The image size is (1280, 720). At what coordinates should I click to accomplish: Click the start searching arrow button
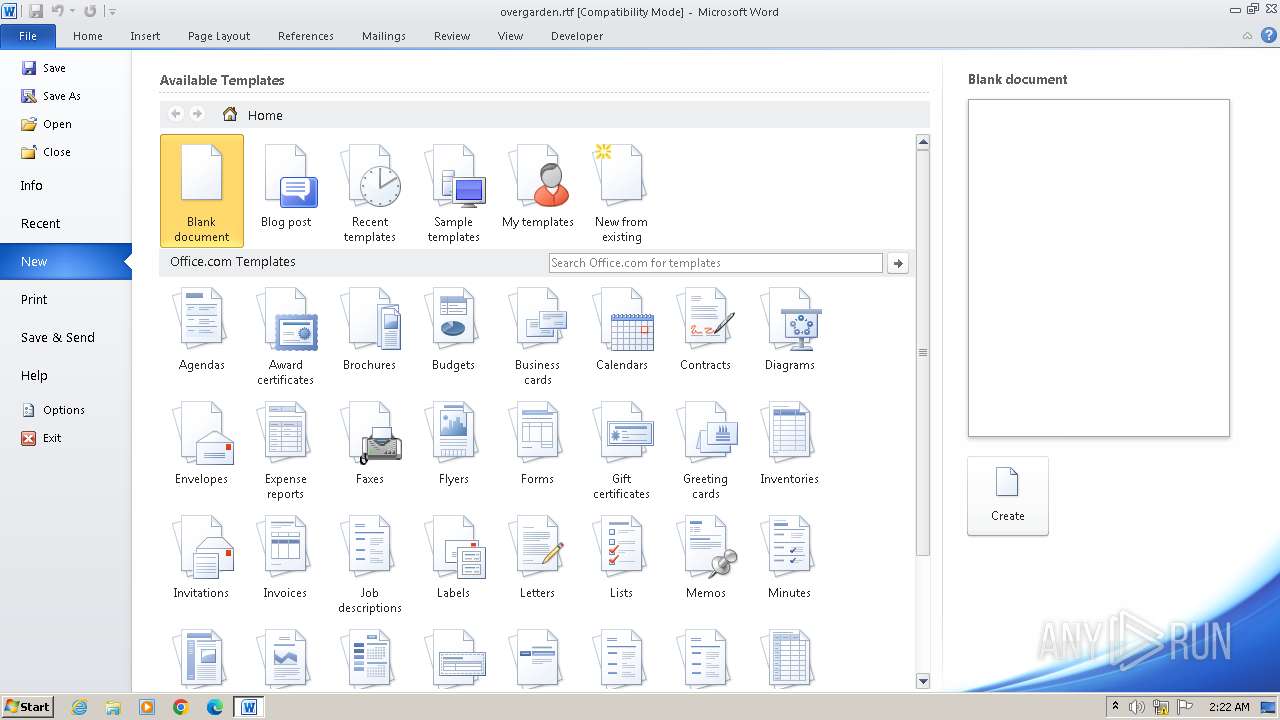coord(898,263)
